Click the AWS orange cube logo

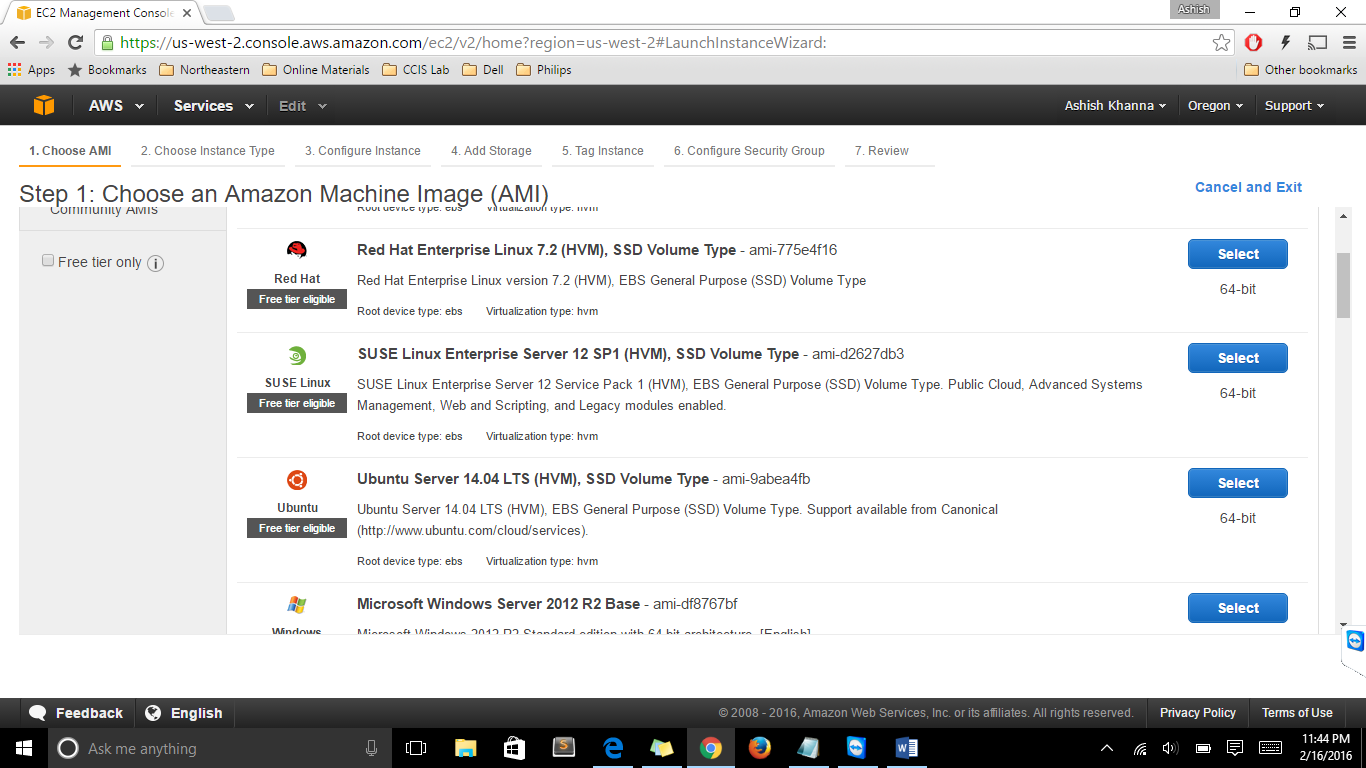coord(43,105)
